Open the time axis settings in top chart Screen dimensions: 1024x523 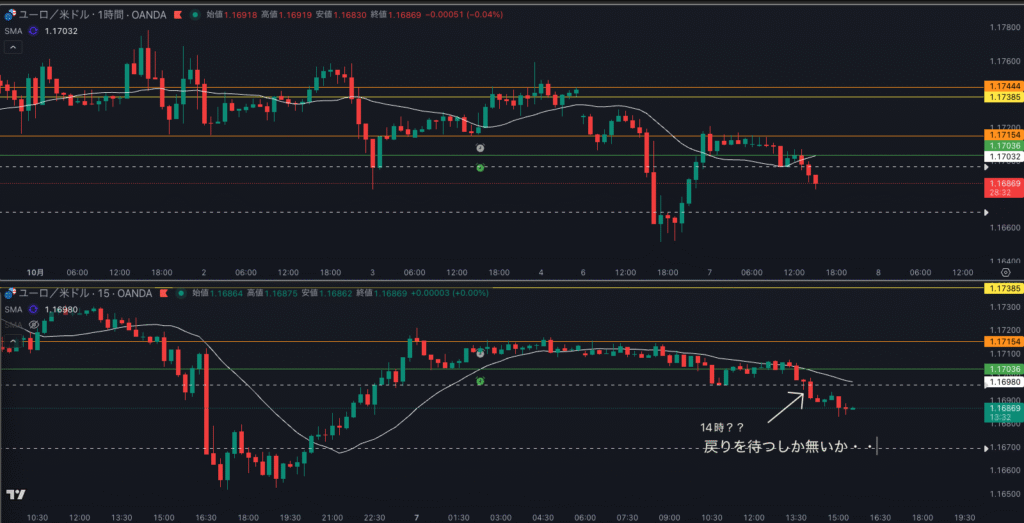pyautogui.click(x=1003, y=272)
